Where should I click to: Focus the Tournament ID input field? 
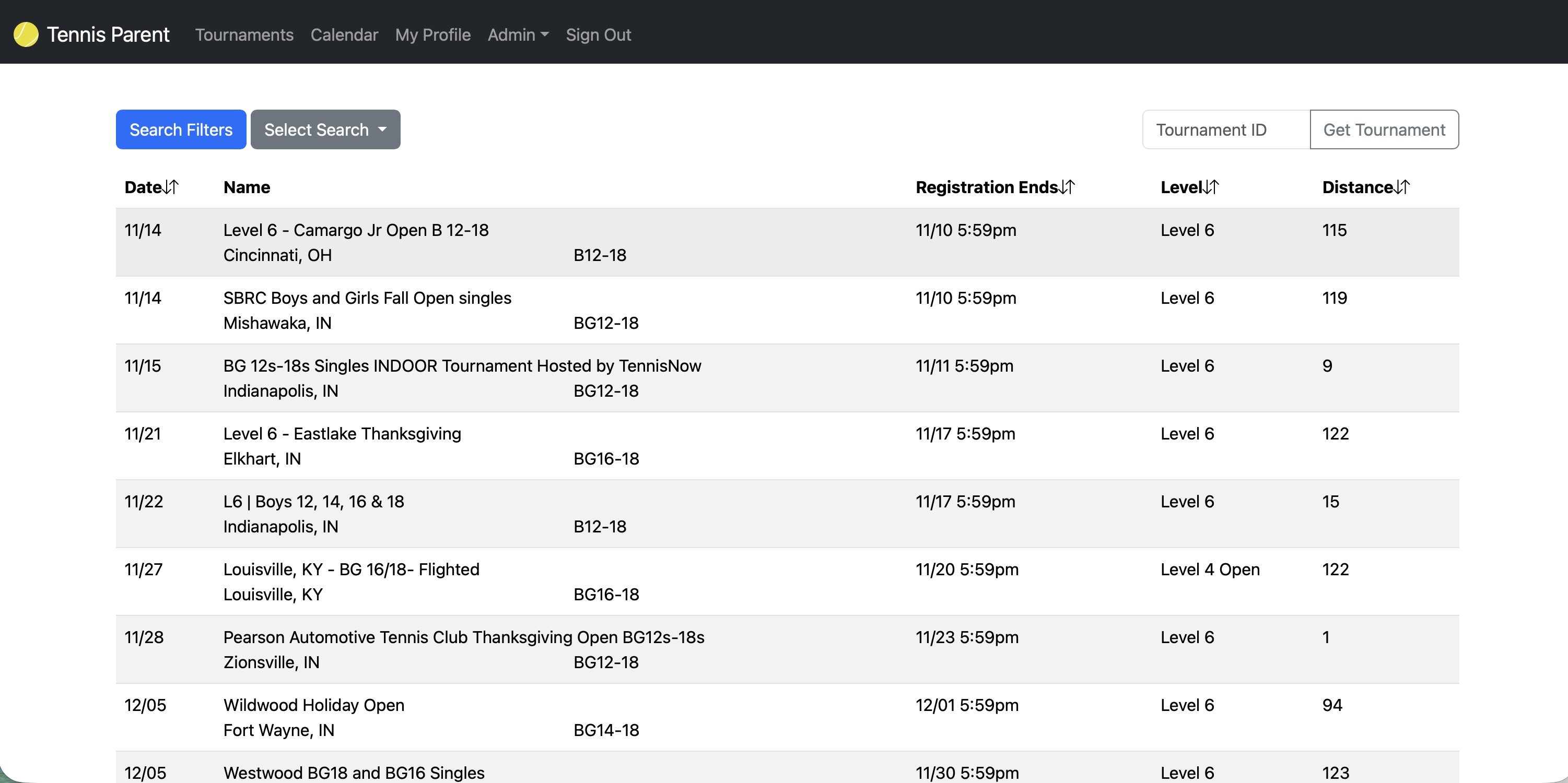[1225, 129]
